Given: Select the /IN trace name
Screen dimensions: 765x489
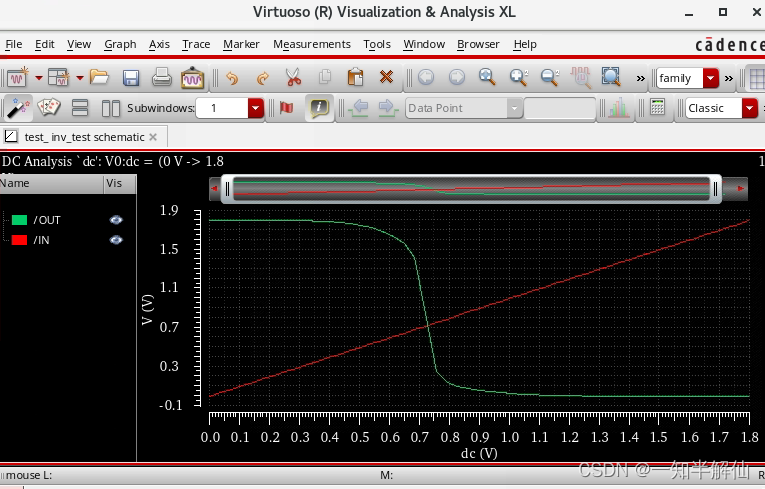Looking at the screenshot, I should (x=41, y=240).
